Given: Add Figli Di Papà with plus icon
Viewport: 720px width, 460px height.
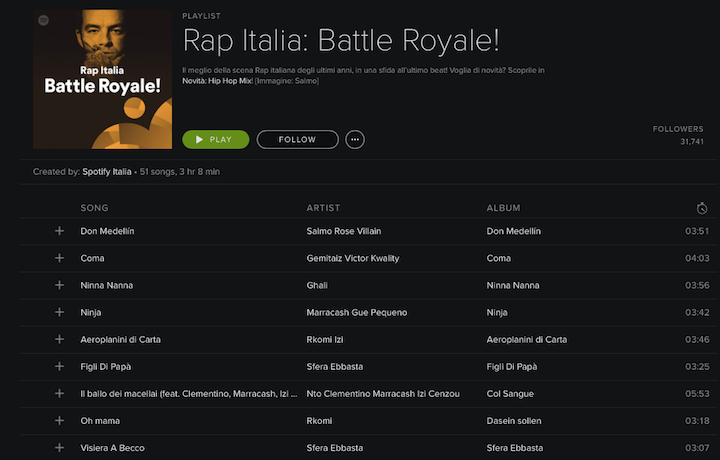Looking at the screenshot, I should [59, 366].
